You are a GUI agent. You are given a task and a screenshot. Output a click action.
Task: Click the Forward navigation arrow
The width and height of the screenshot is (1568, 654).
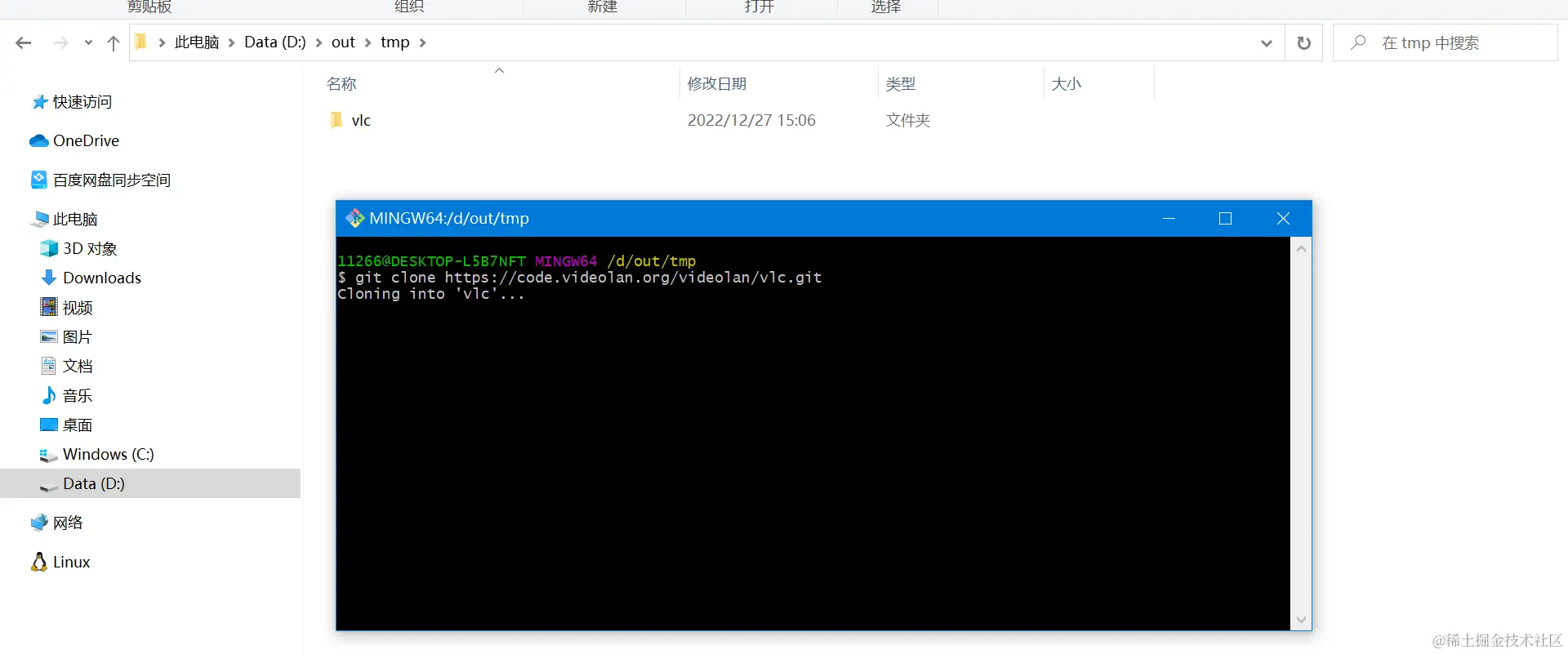pos(60,42)
